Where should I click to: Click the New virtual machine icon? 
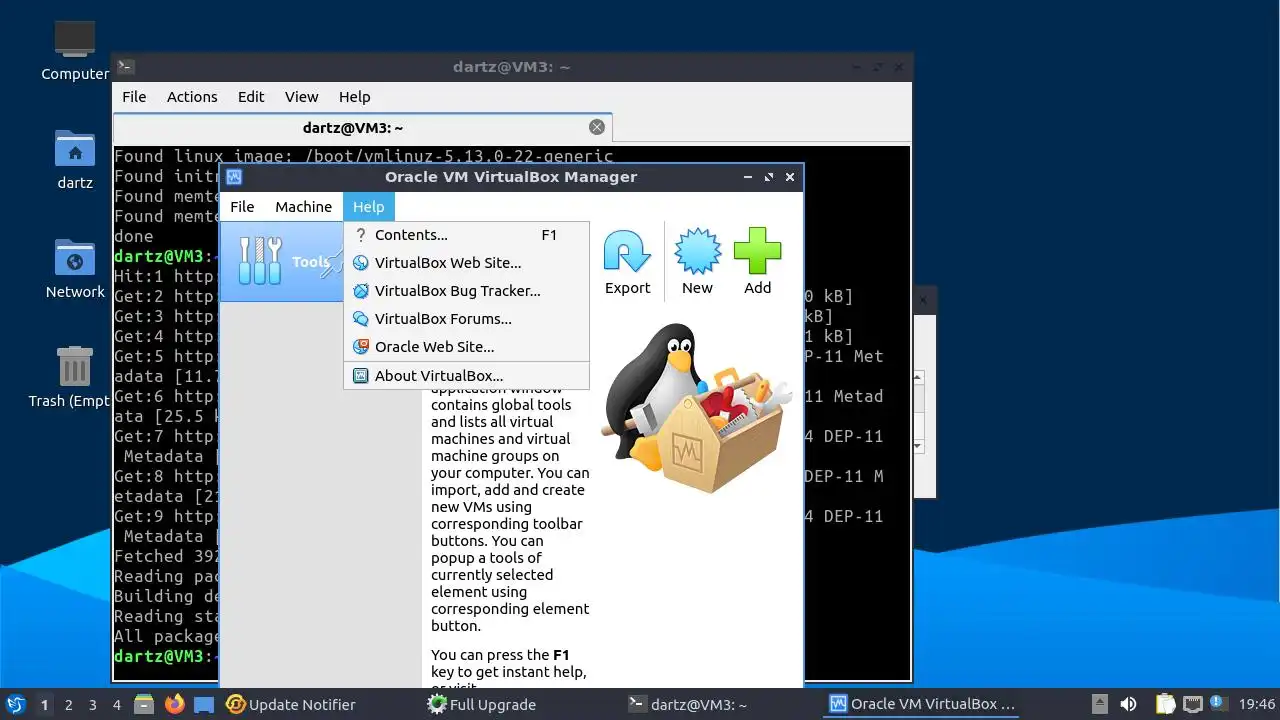tap(697, 263)
